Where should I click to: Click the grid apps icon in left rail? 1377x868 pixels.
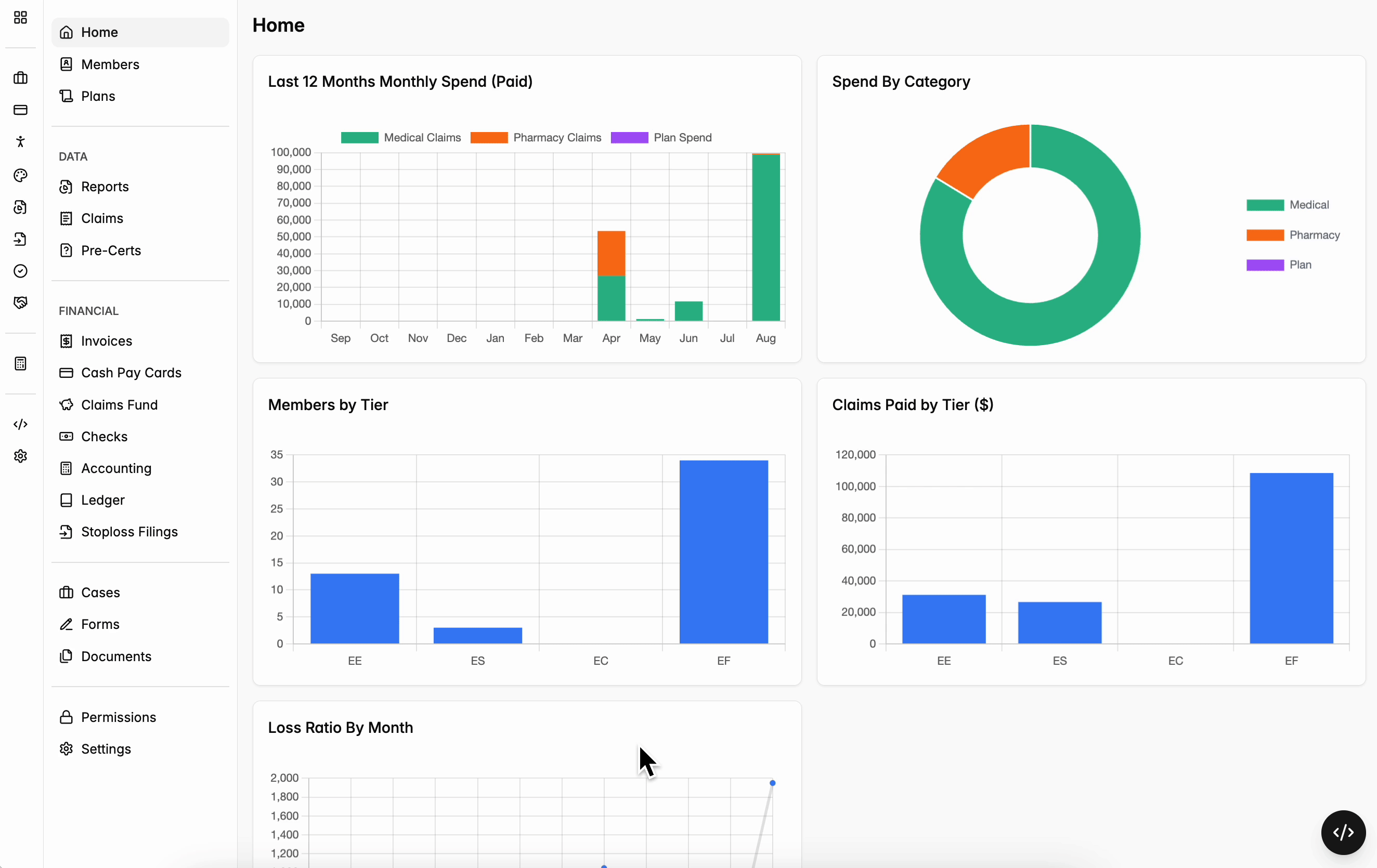point(21,18)
